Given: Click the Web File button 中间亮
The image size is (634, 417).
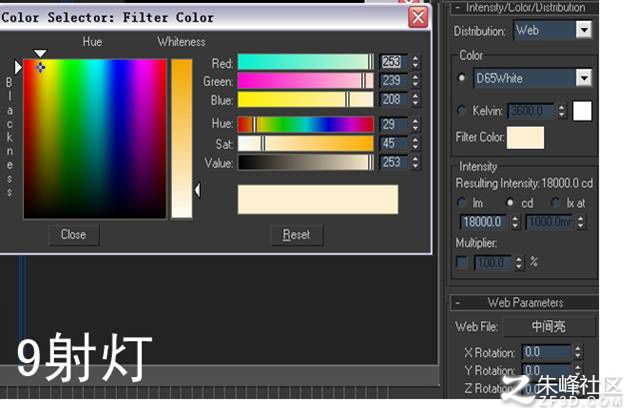Looking at the screenshot, I should click(549, 326).
